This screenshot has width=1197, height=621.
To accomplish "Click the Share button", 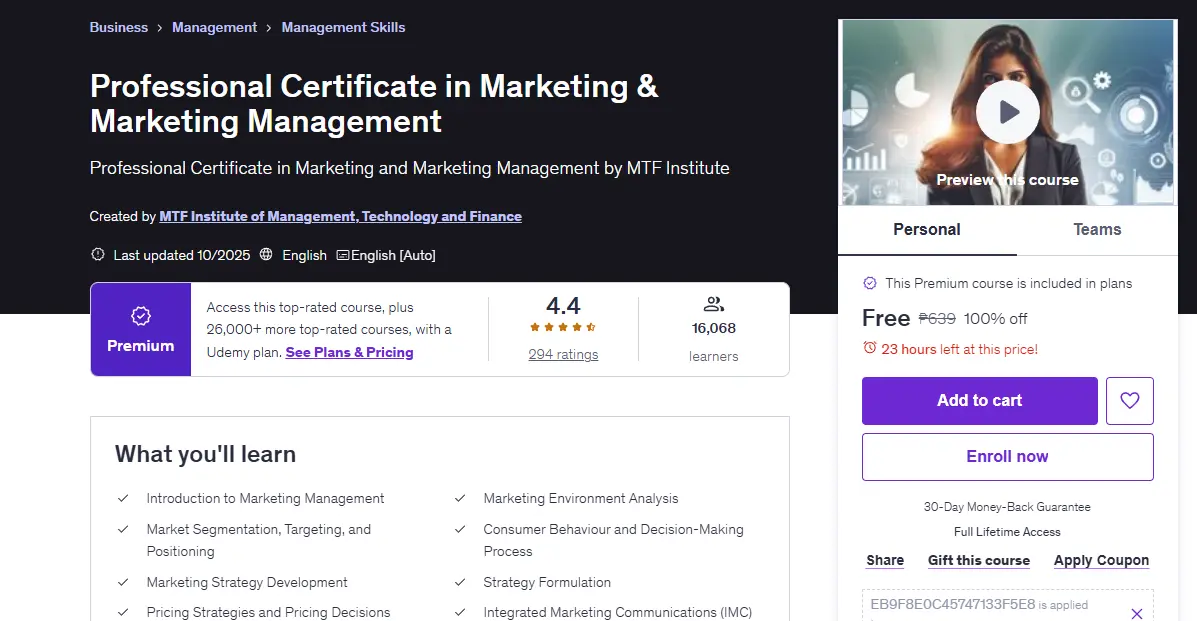I will tap(885, 560).
